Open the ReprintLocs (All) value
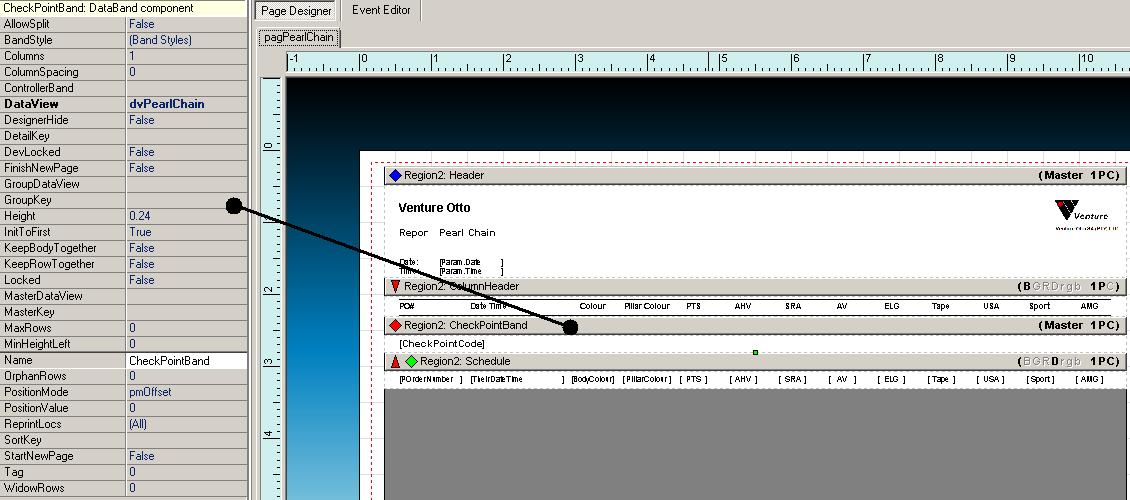The image size is (1130, 500). pyautogui.click(x=187, y=424)
